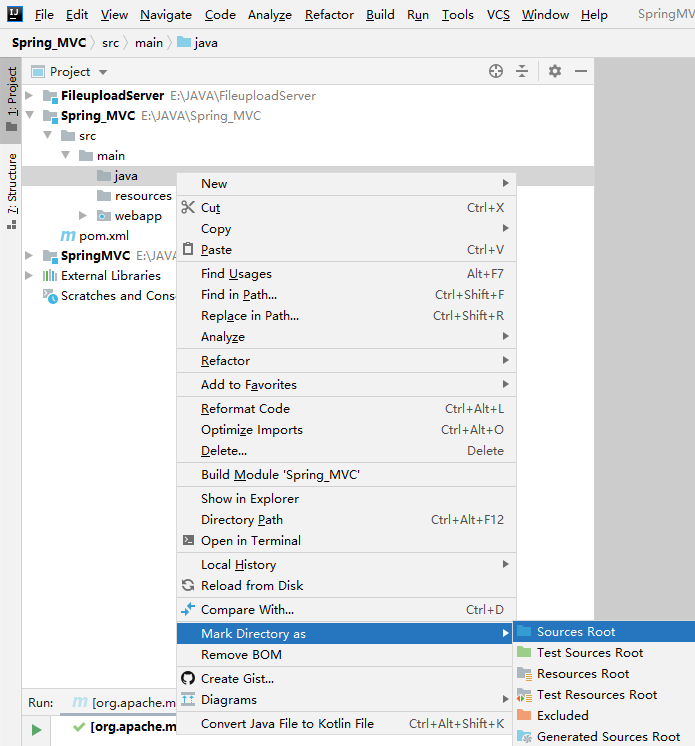
Task: Open pom.xml file in tree
Action: (104, 236)
